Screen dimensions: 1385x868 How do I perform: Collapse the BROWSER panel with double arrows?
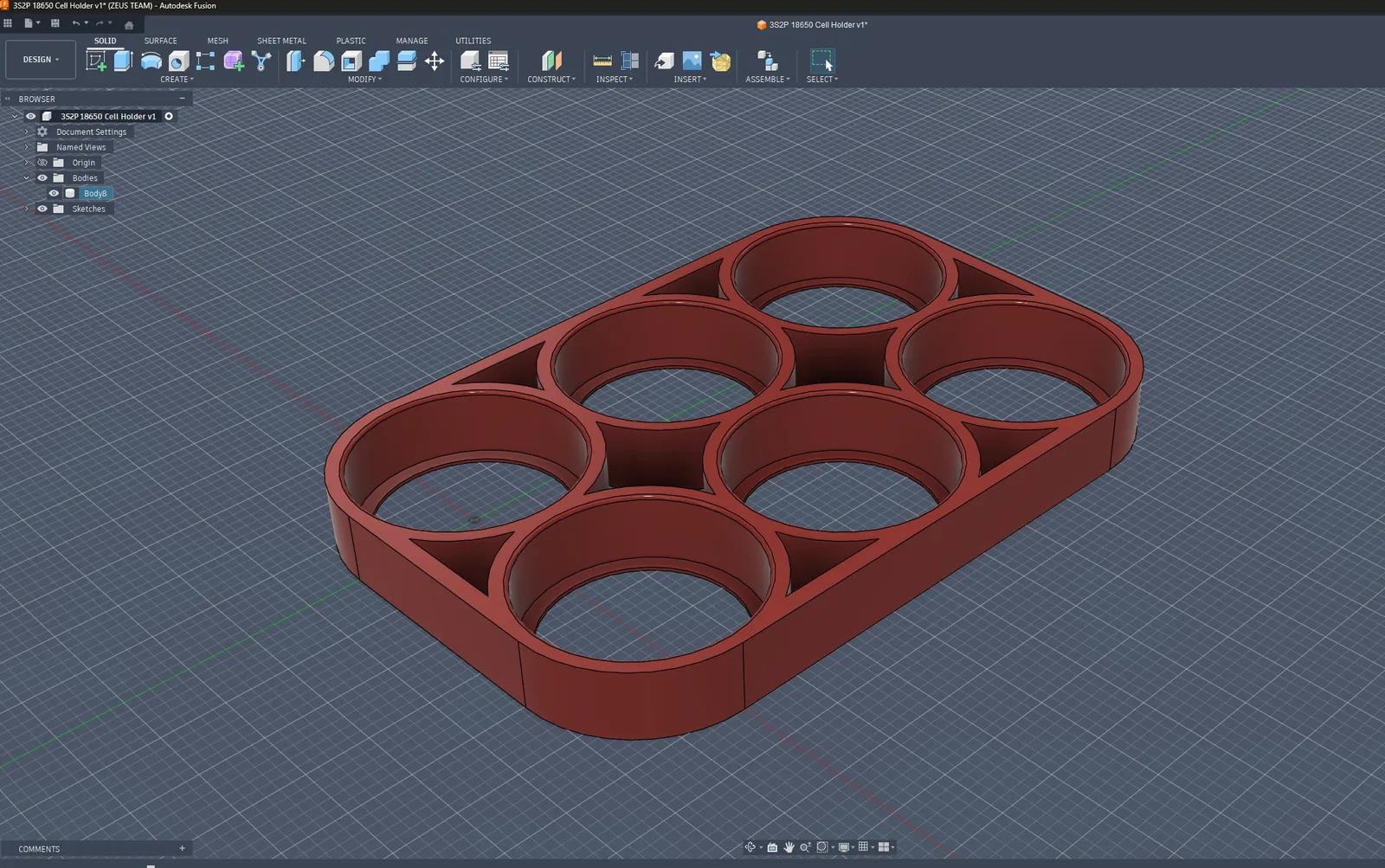8,99
